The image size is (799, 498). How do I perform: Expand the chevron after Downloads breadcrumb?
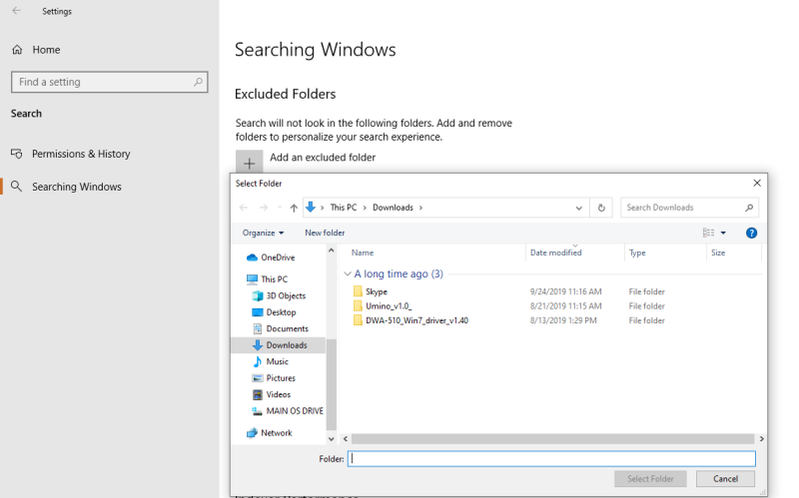(x=421, y=207)
